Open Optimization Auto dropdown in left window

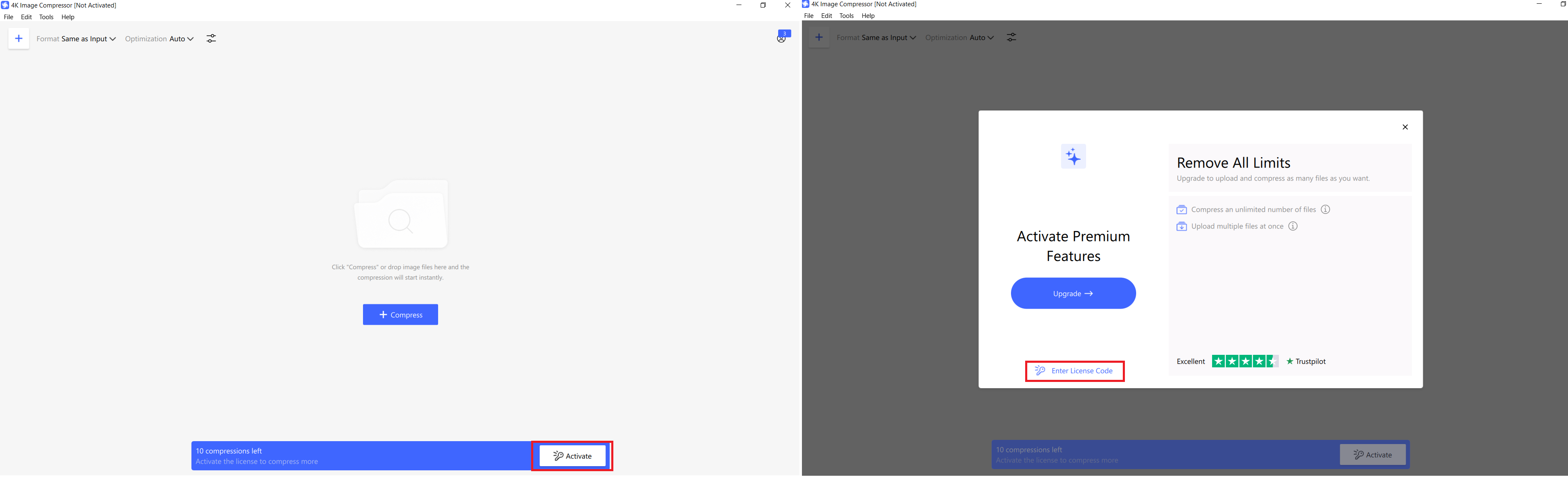[159, 39]
